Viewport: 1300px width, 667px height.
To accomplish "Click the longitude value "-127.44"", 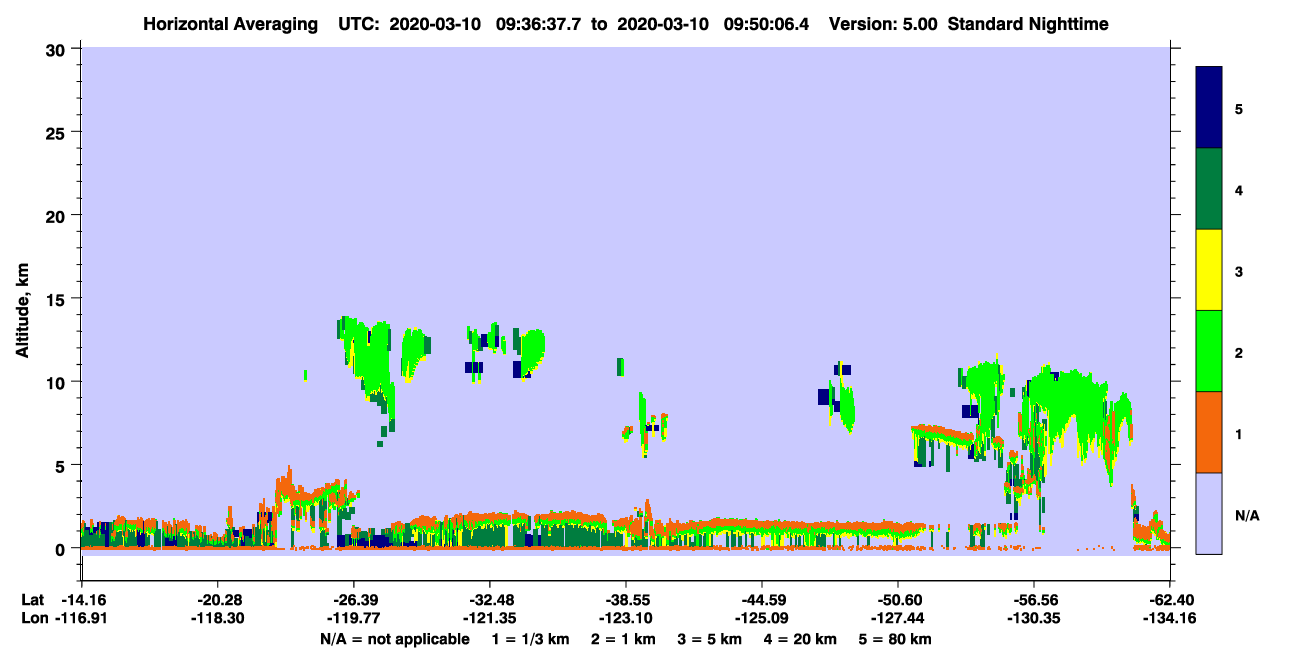I will pyautogui.click(x=897, y=619).
